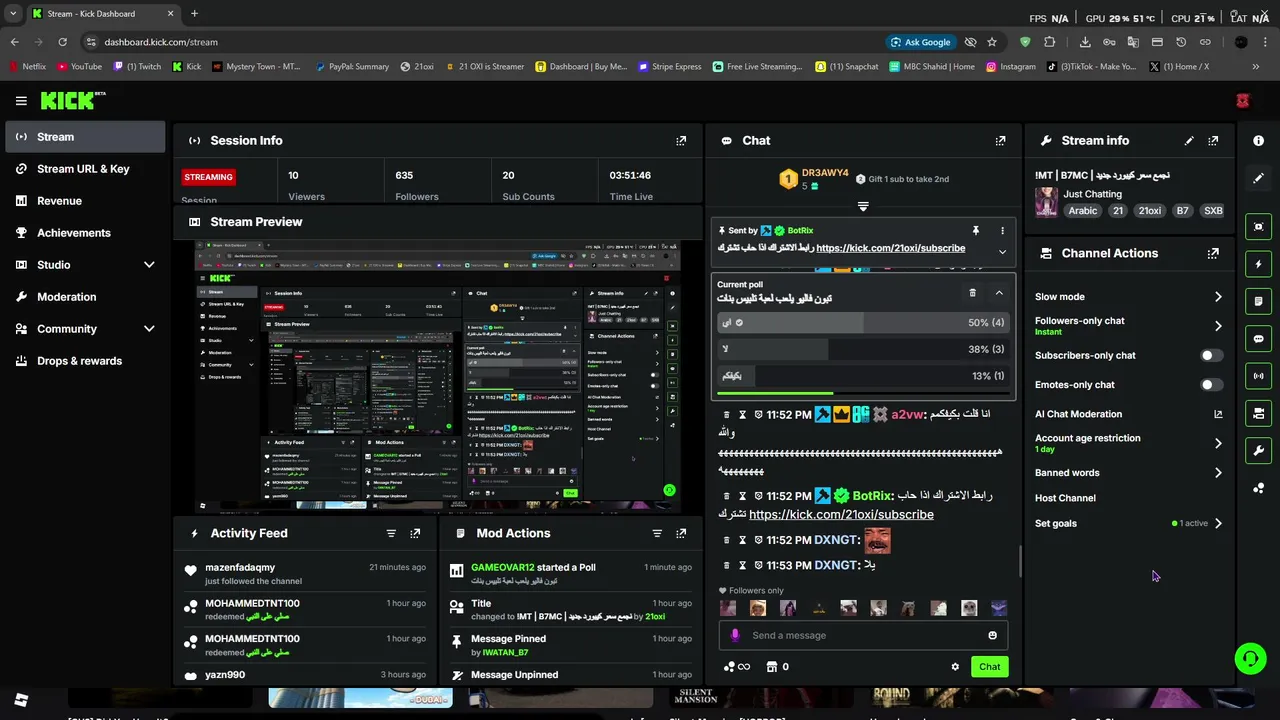Click the third poll option at 13%
1280x720 pixels.
pos(862,376)
